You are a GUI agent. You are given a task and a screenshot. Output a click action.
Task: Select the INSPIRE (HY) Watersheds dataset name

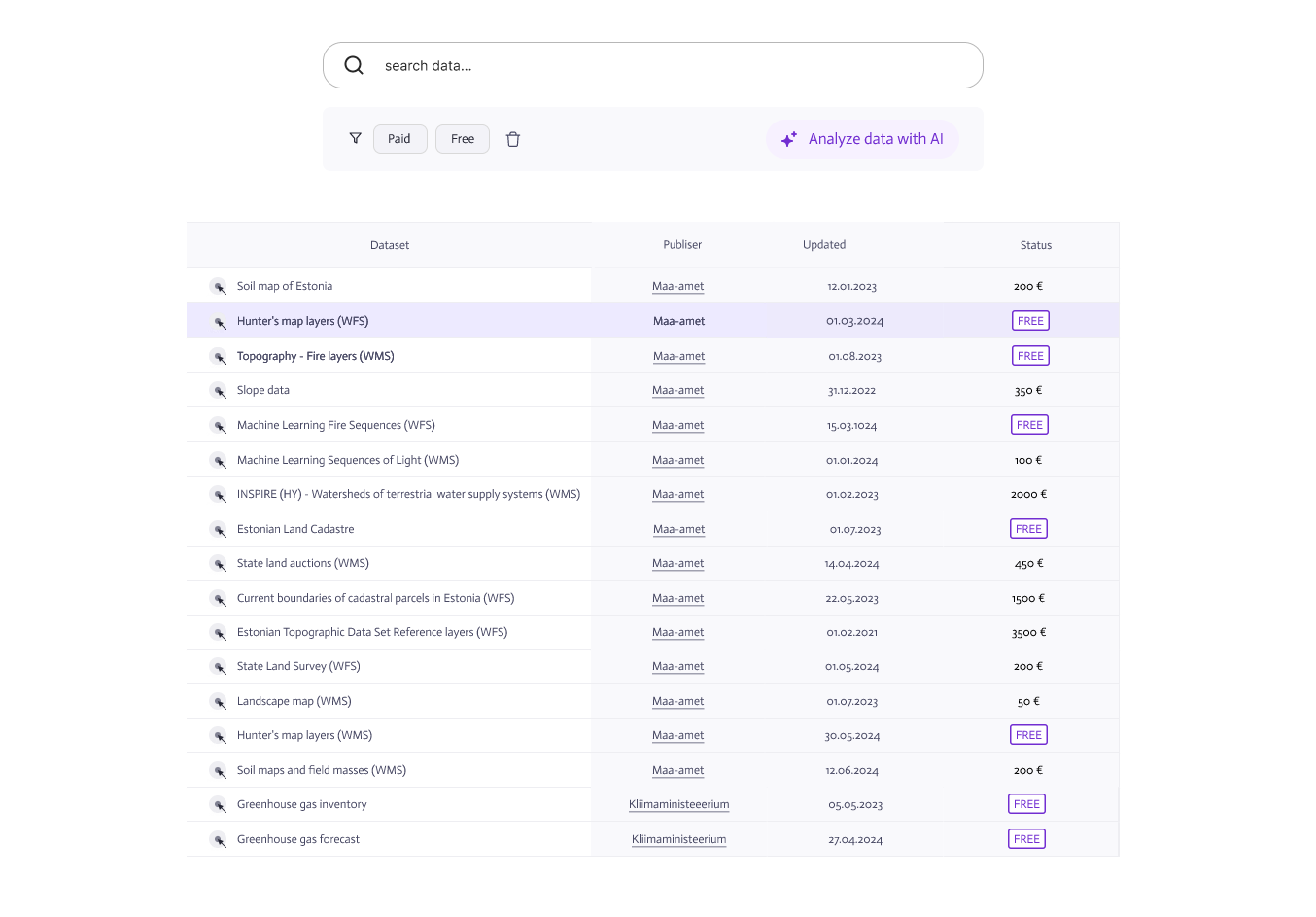[408, 494]
